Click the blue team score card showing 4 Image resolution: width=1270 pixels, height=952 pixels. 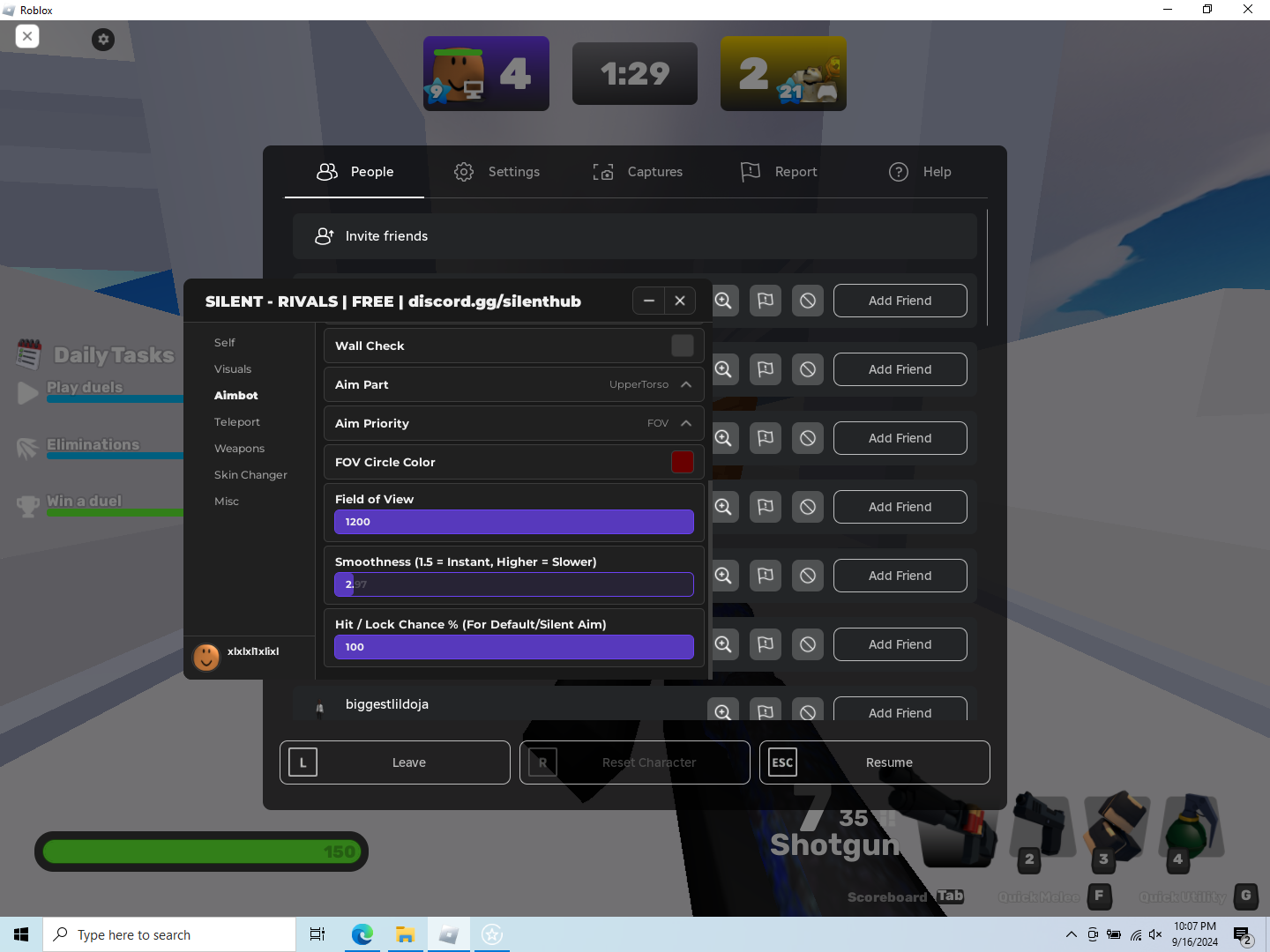486,73
